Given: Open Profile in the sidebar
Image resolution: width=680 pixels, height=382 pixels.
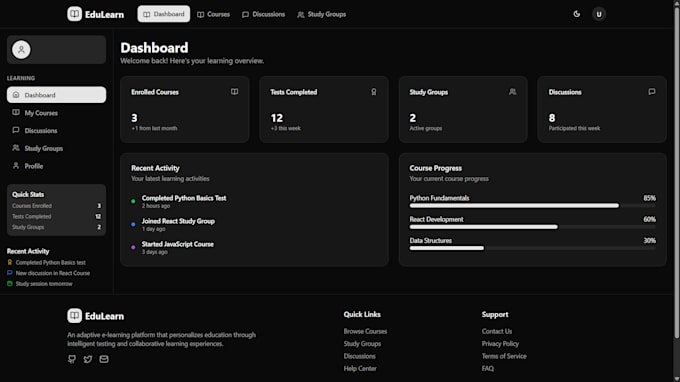Looking at the screenshot, I should point(56,166).
